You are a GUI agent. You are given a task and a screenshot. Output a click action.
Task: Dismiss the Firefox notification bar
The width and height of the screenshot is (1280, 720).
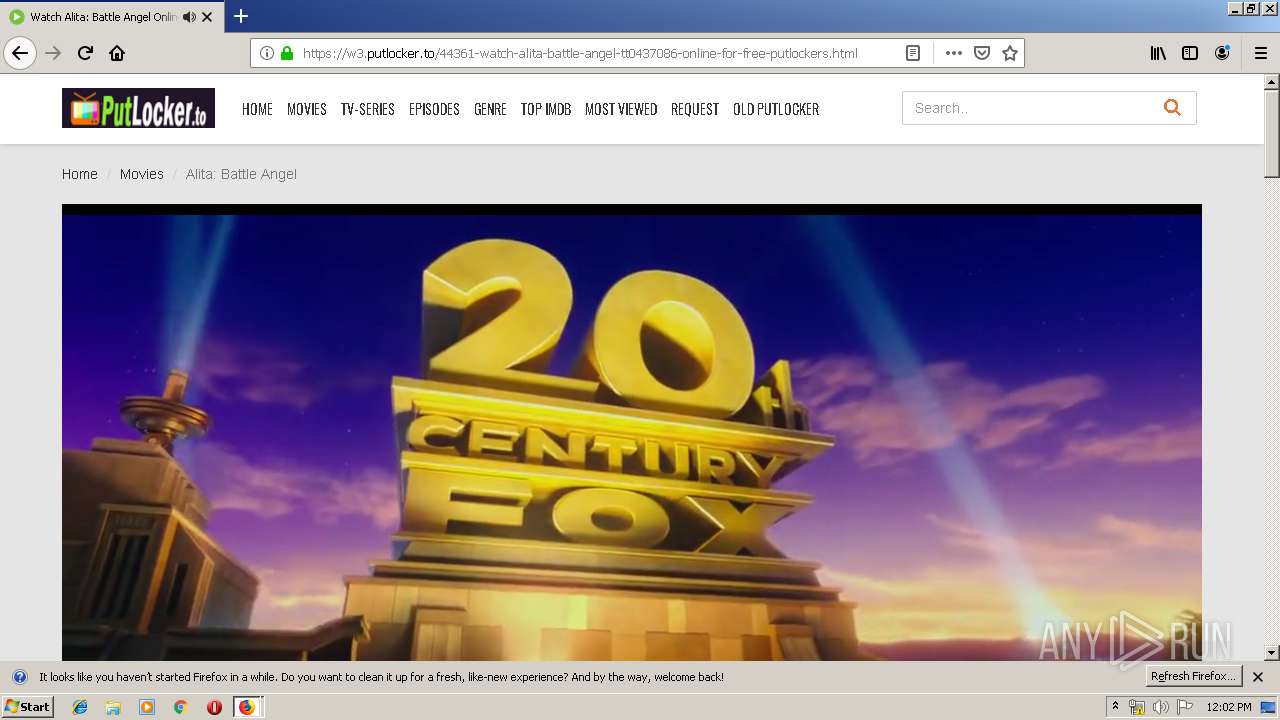coord(1258,677)
